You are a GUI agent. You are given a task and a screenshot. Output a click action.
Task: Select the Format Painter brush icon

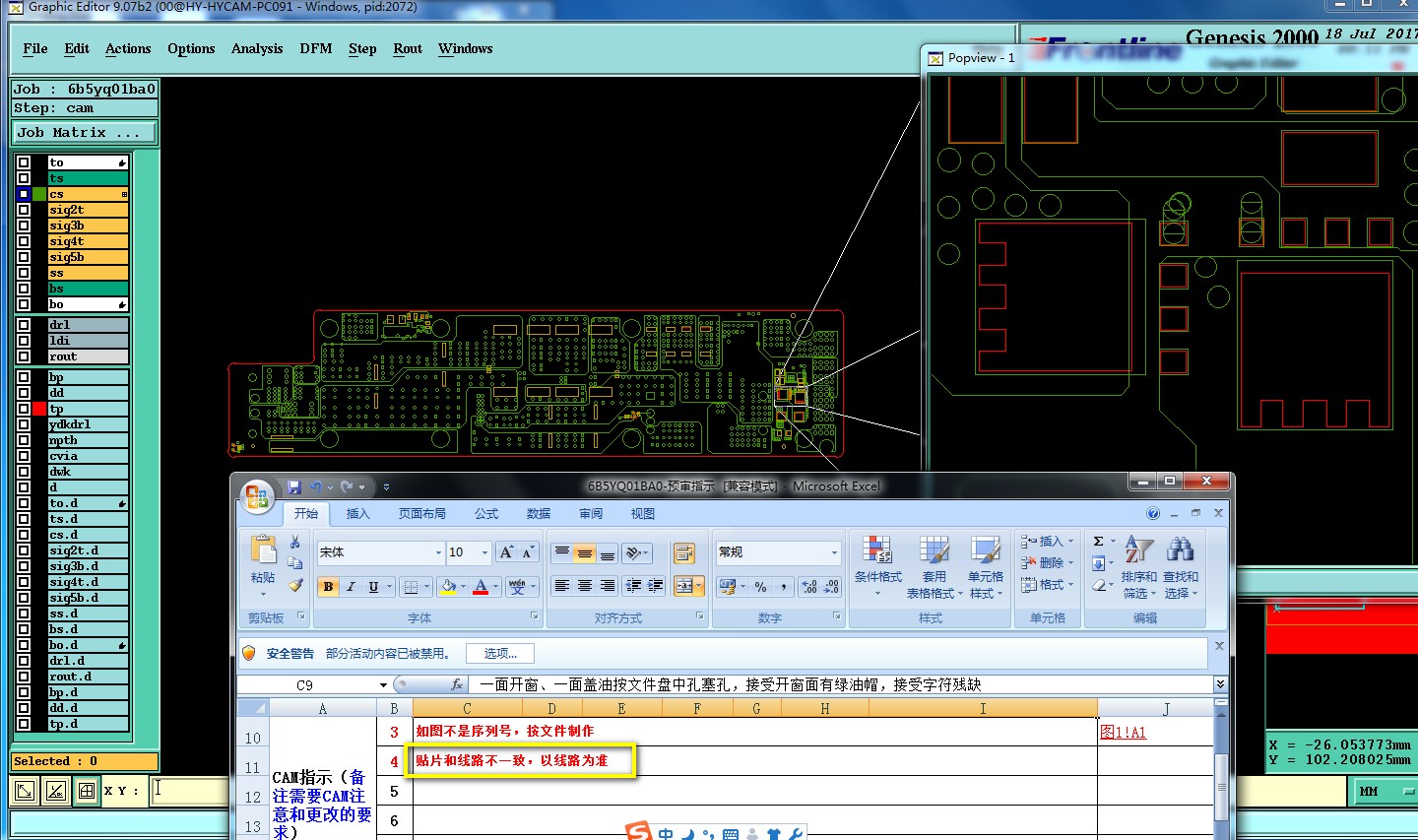[x=294, y=585]
